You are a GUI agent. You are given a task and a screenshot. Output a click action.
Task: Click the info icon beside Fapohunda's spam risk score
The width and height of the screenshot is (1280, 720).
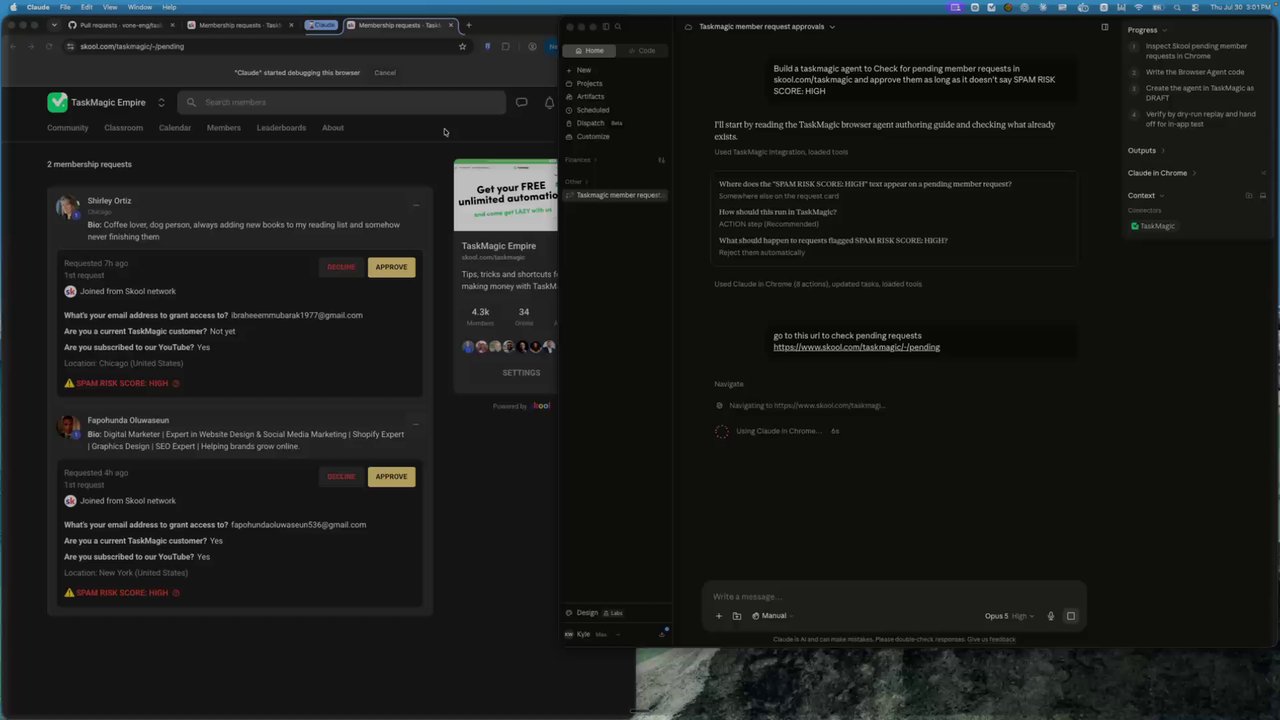point(176,593)
